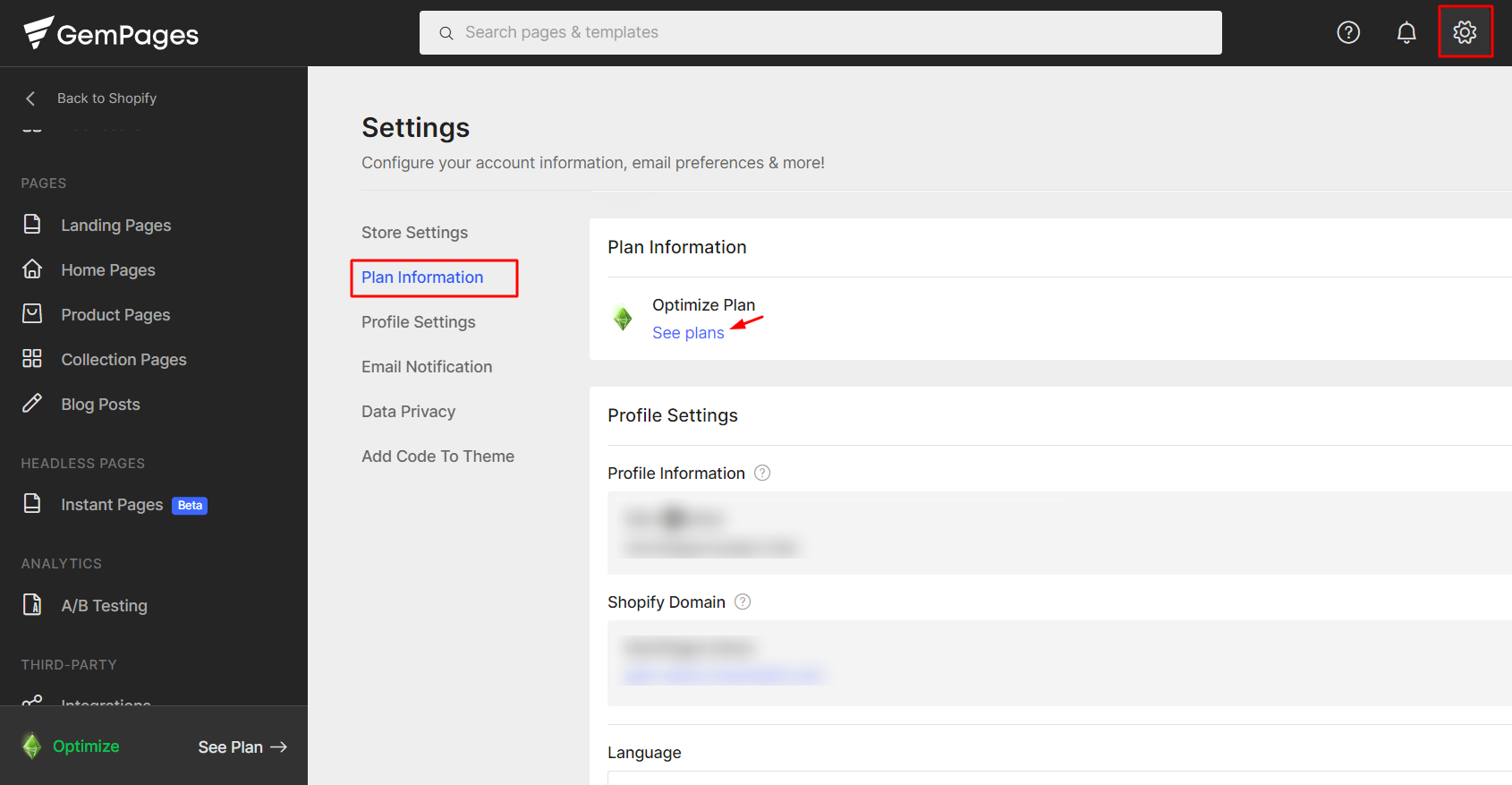Click the Optimize Plan text
This screenshot has height=785, width=1512.
[x=703, y=305]
